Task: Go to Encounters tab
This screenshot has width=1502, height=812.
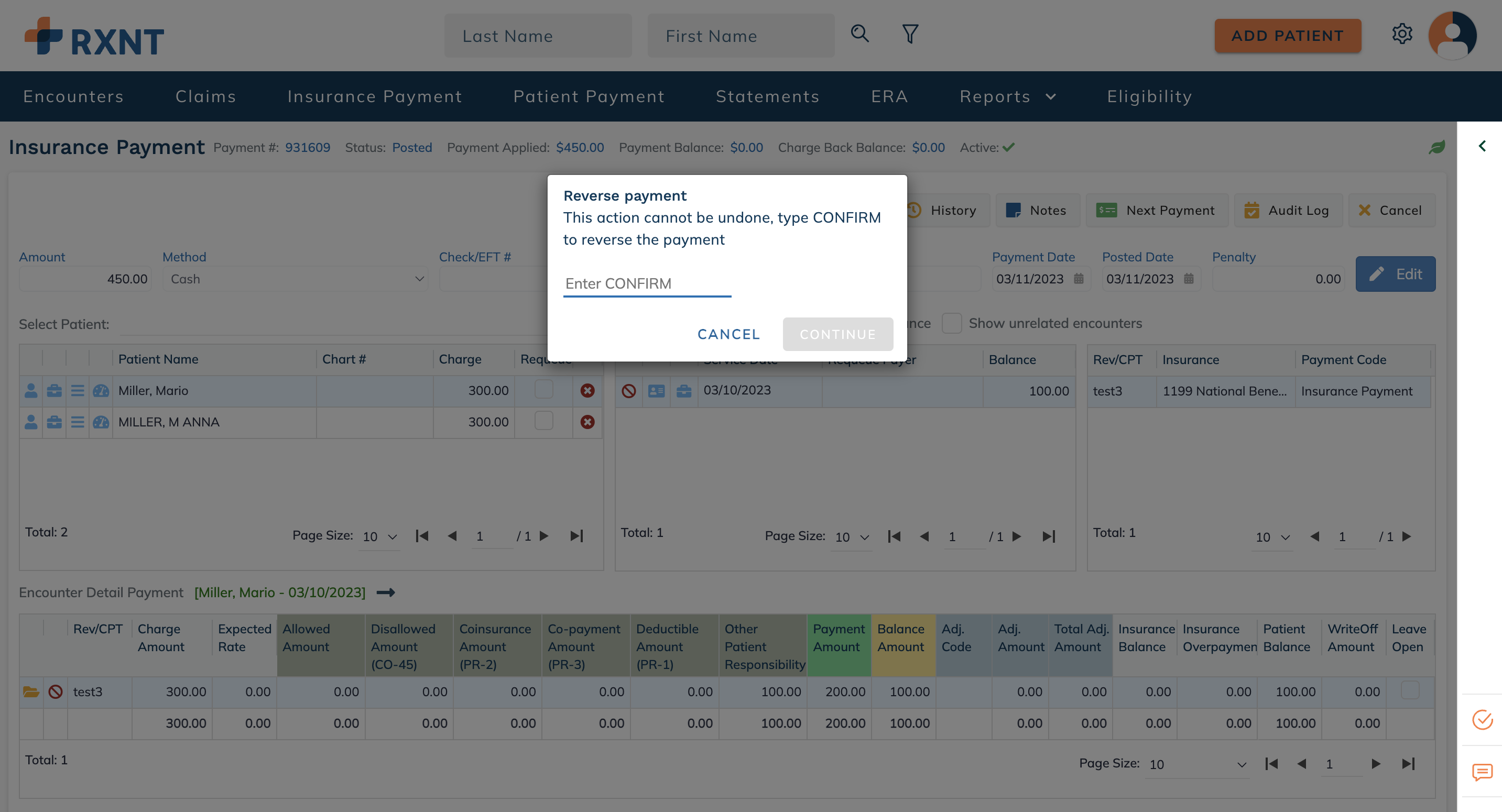Action: coord(73,96)
